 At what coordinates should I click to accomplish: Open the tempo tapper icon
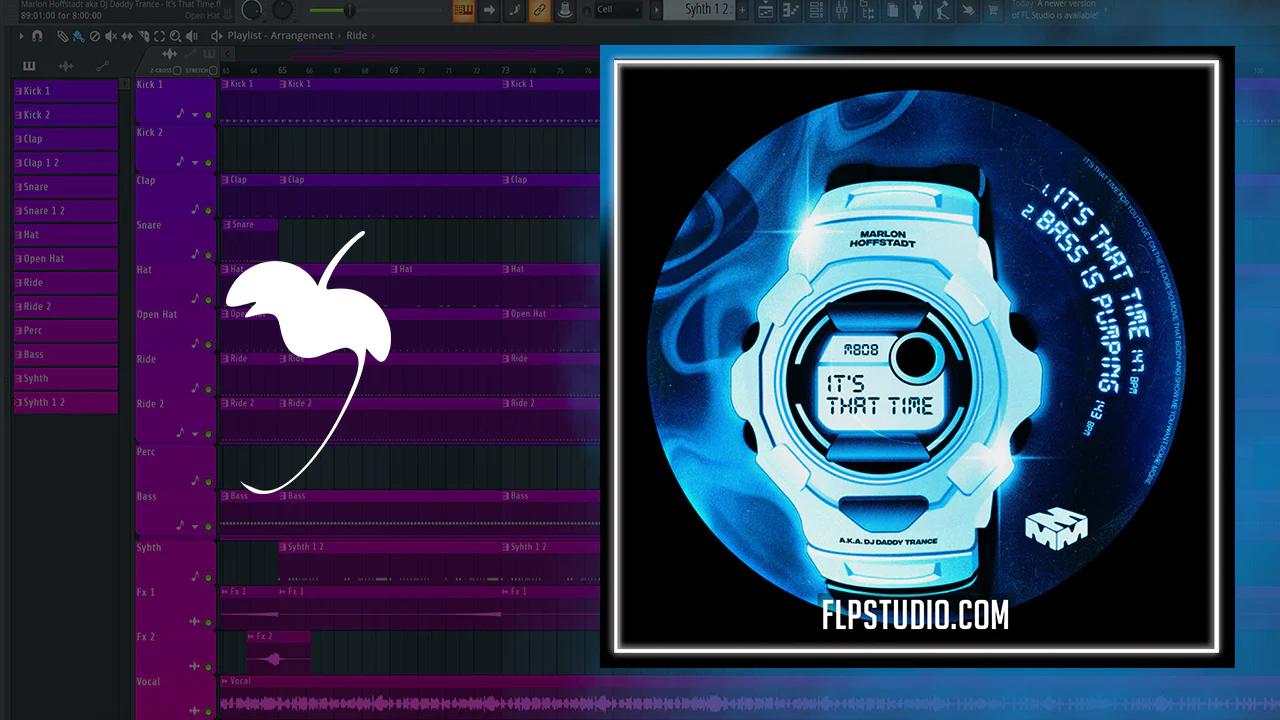[944, 11]
